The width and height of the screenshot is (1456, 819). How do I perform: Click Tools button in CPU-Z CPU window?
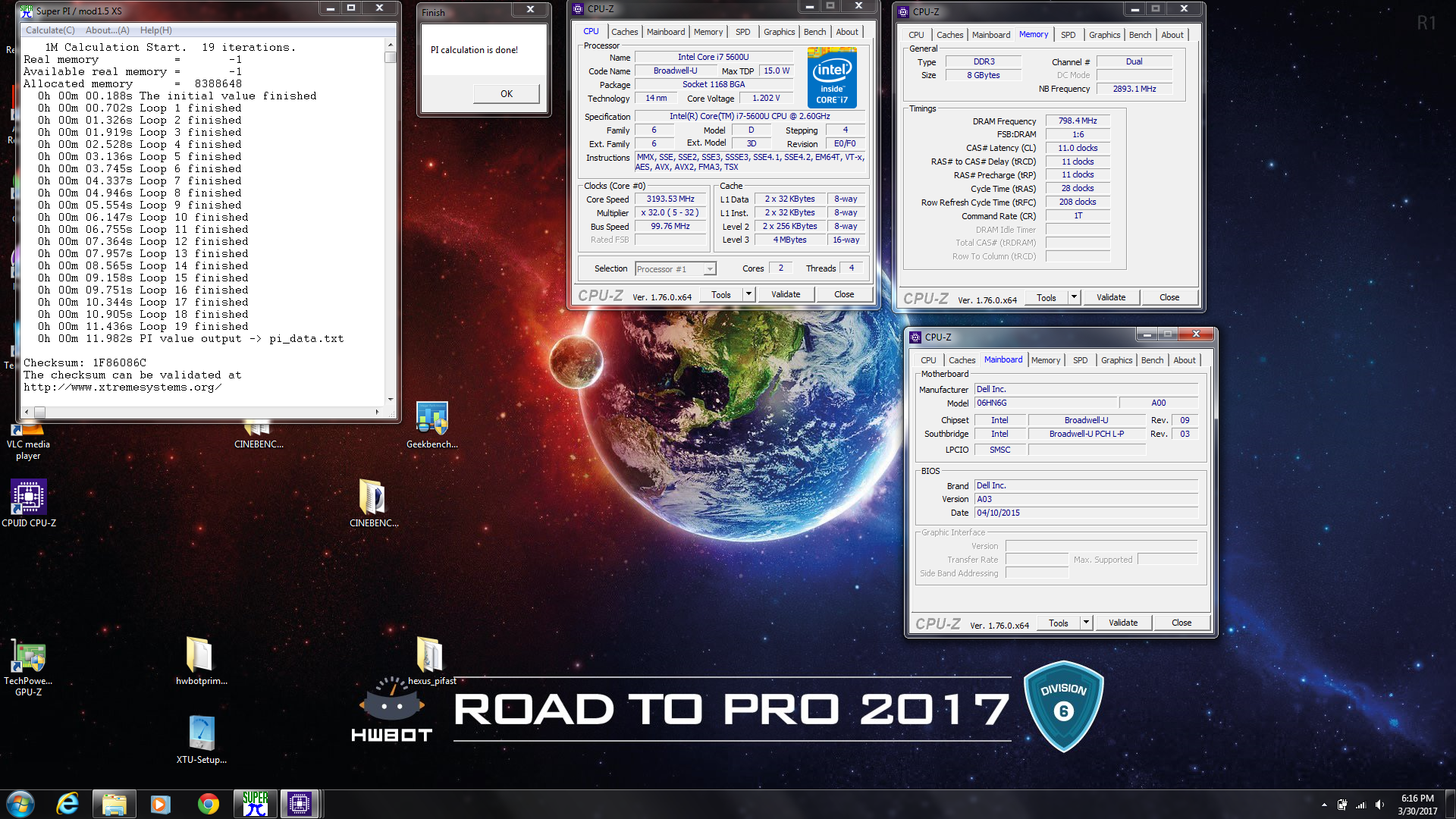pyautogui.click(x=721, y=294)
